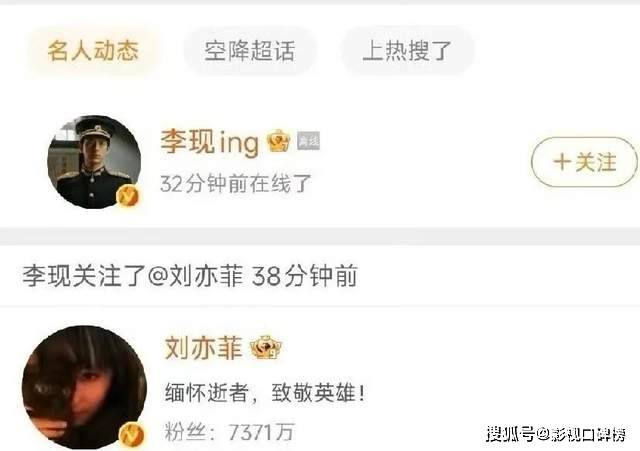Click the 粉丝：7371万 follower count
Image resolution: width=640 pixels, height=451 pixels.
point(229,432)
